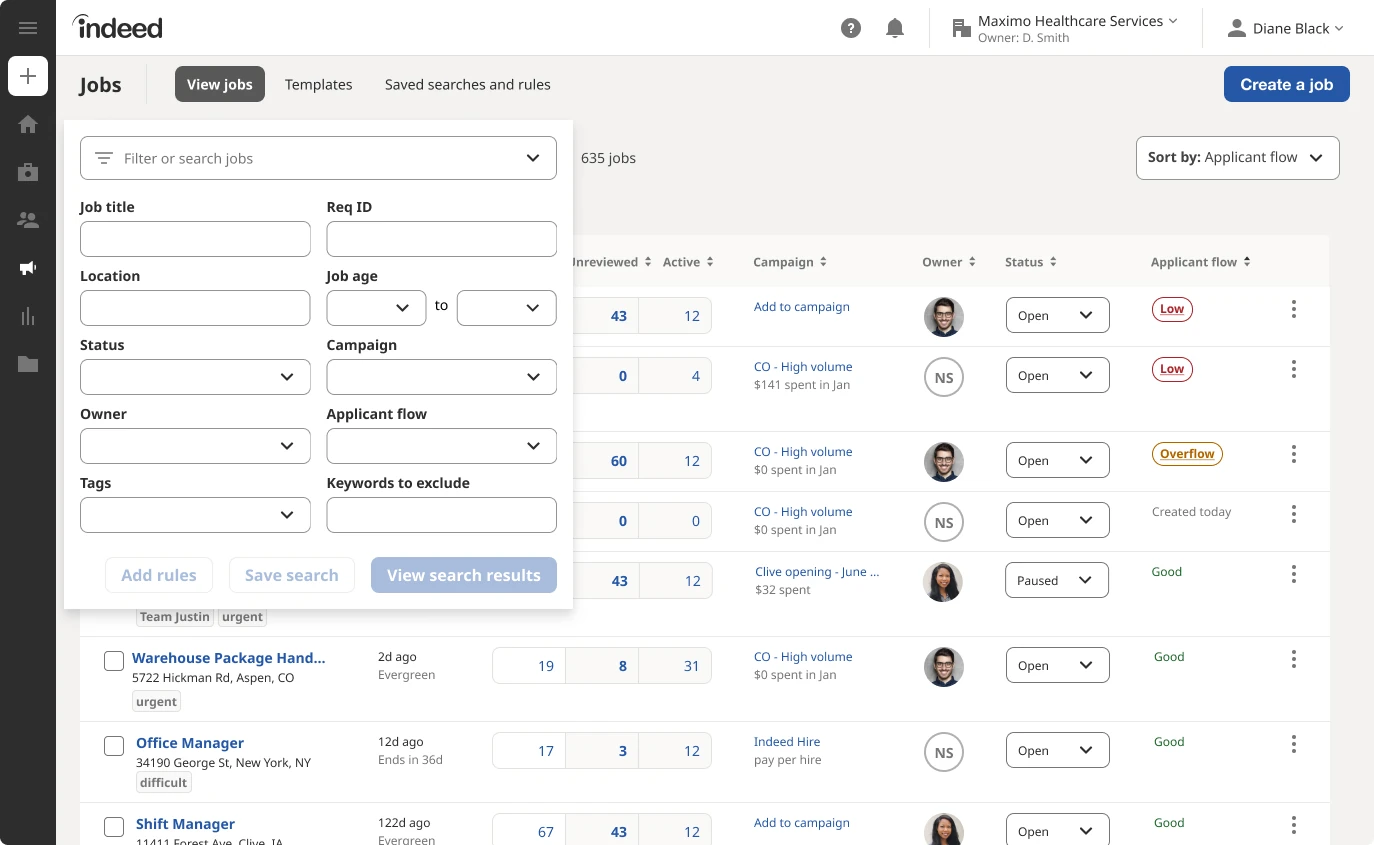Click View search results button
Screen dimensions: 1374x845
[464, 575]
